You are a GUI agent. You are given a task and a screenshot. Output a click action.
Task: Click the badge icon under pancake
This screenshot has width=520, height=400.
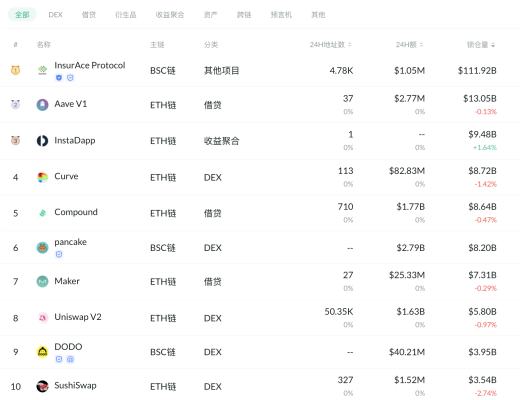[59, 254]
